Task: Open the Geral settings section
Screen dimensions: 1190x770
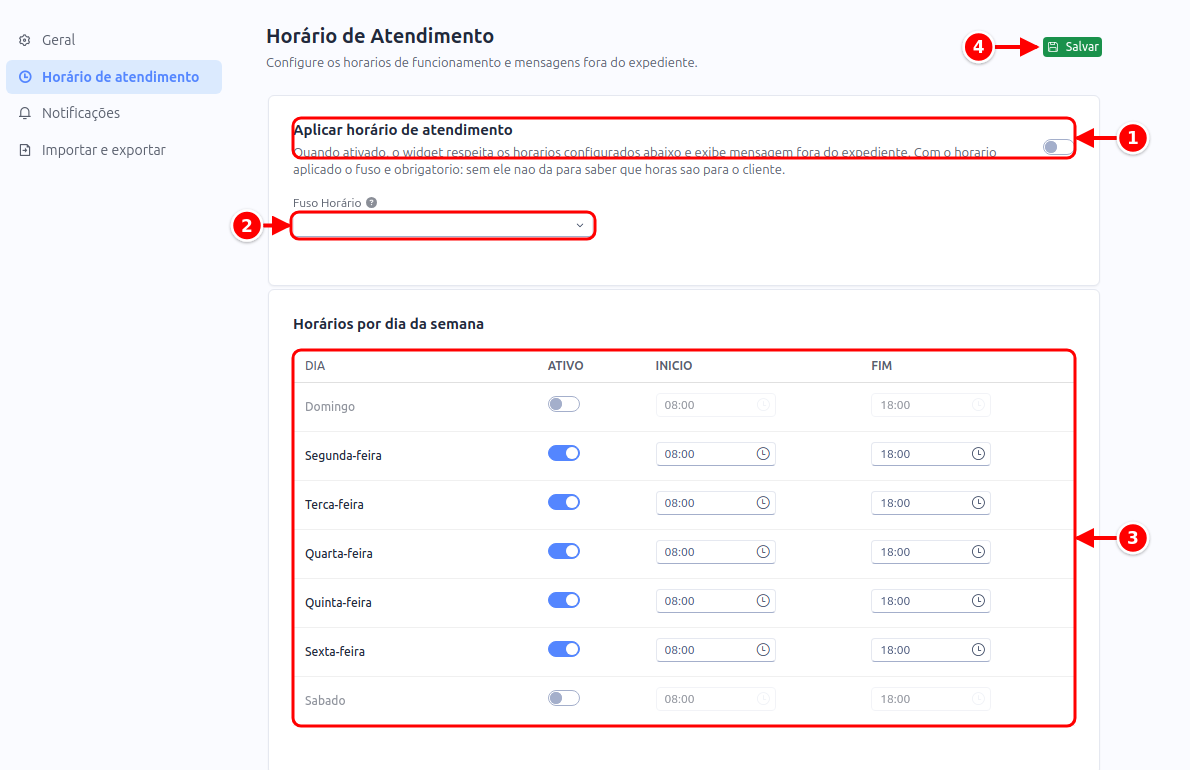Action: pyautogui.click(x=114, y=40)
